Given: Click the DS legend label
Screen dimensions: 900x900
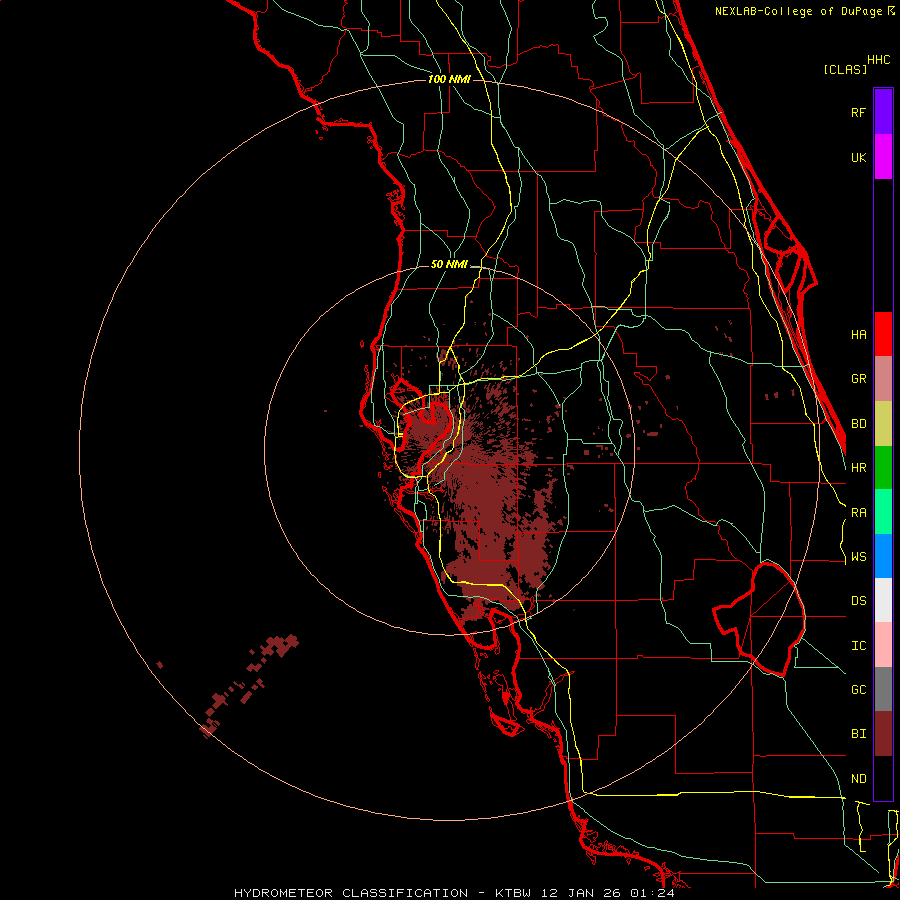Looking at the screenshot, I should click(x=858, y=601).
